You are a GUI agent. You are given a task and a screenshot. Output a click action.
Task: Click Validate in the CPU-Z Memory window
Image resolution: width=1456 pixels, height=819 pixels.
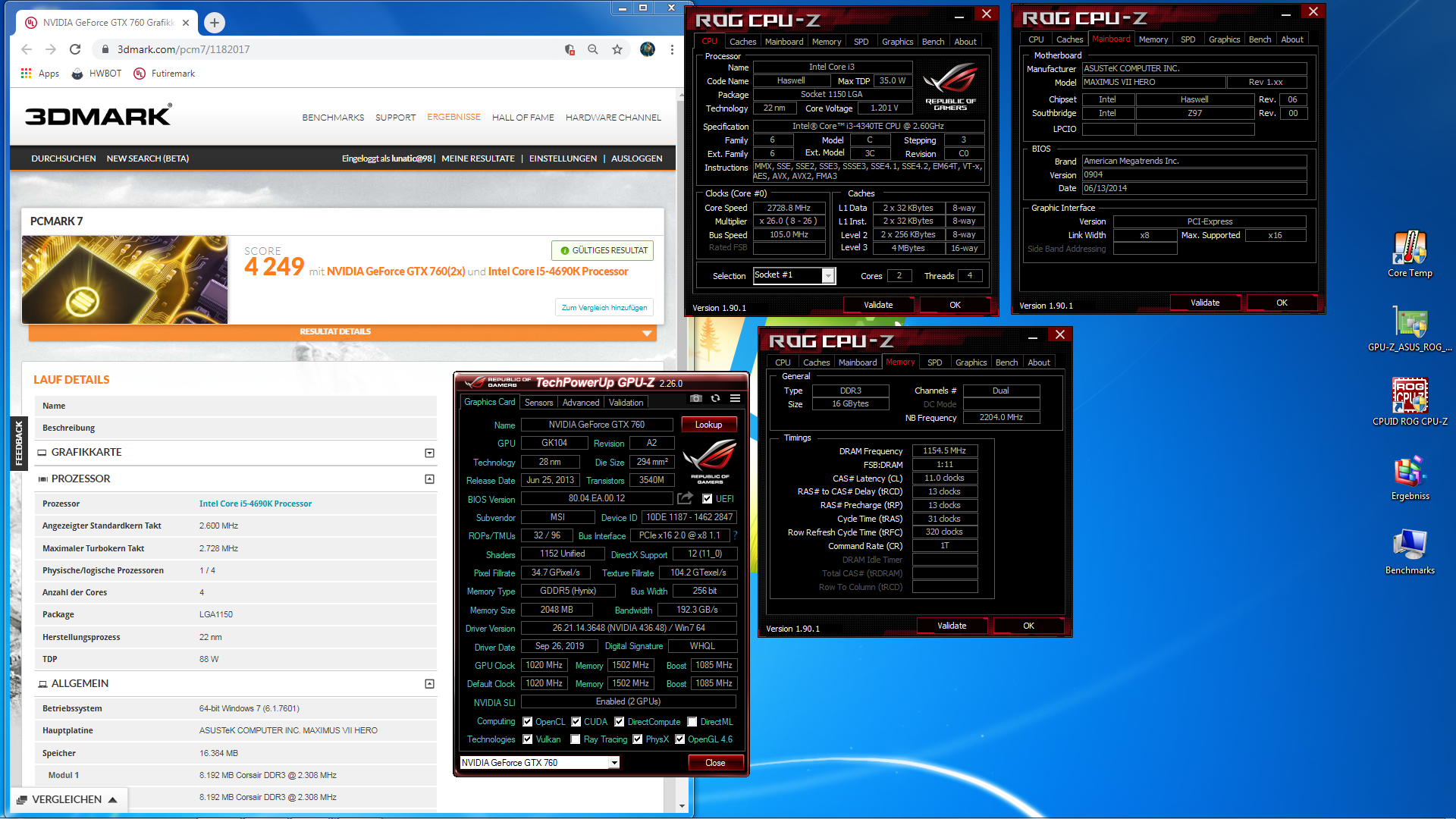[952, 626]
